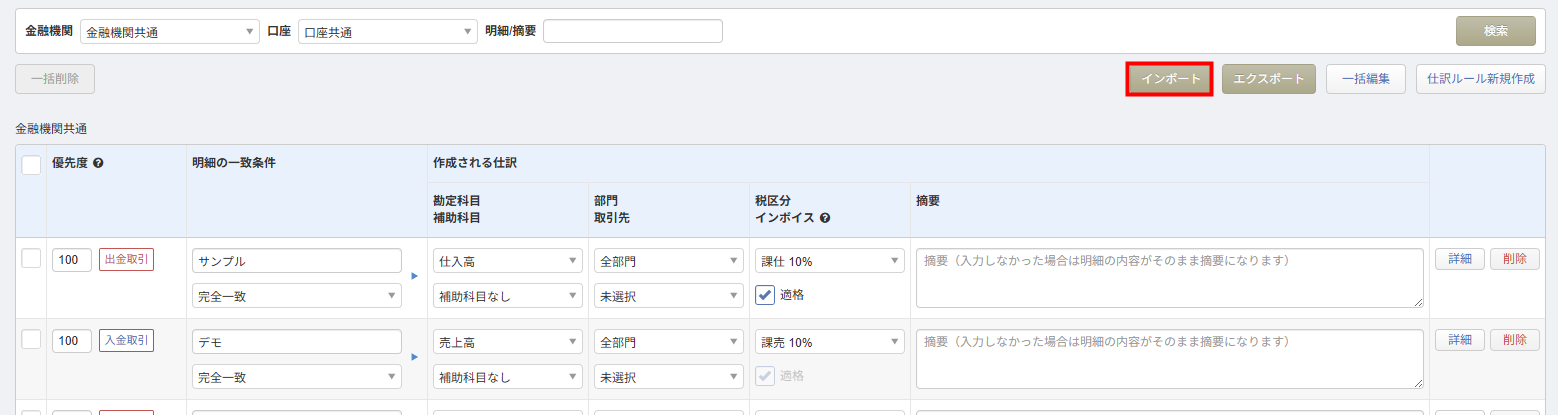Open 仕訳ルール新規作成
This screenshot has width=1558, height=415.
click(1480, 79)
